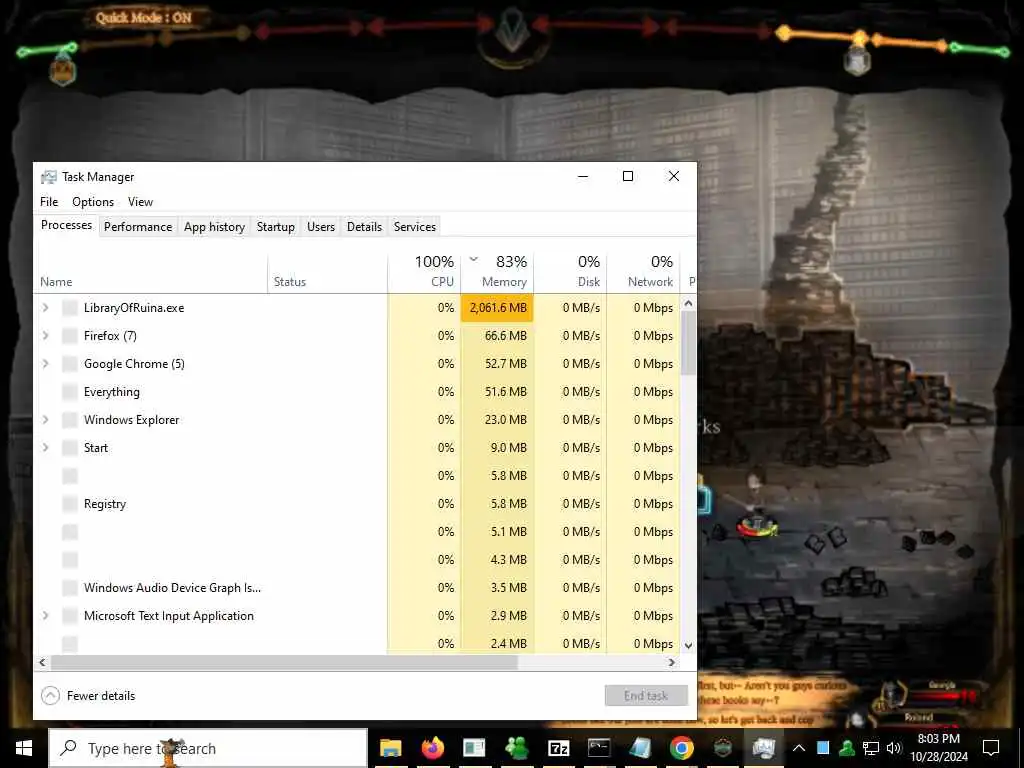Switch to the App history tab
Image resolution: width=1024 pixels, height=768 pixels.
click(214, 227)
